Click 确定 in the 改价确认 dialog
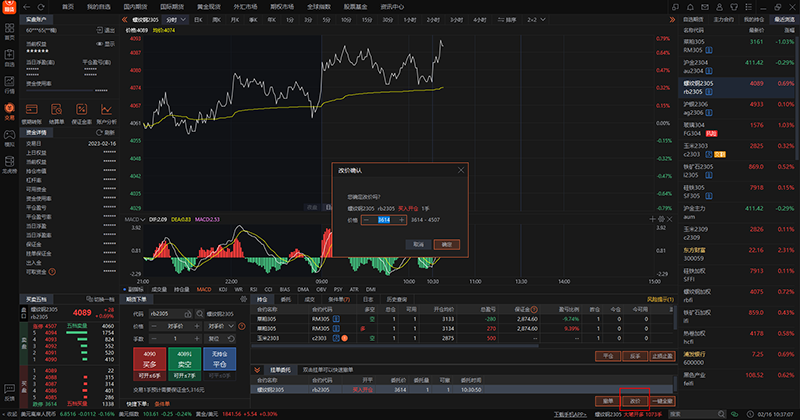The height and width of the screenshot is (420, 800). 448,243
